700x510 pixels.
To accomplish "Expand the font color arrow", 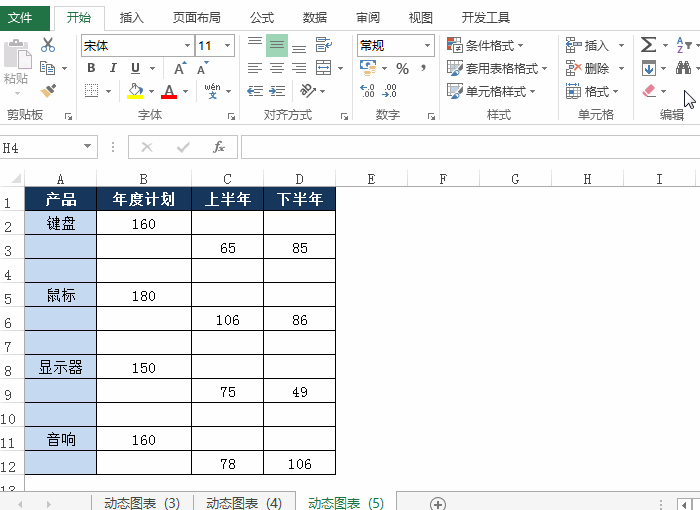I will (x=186, y=92).
